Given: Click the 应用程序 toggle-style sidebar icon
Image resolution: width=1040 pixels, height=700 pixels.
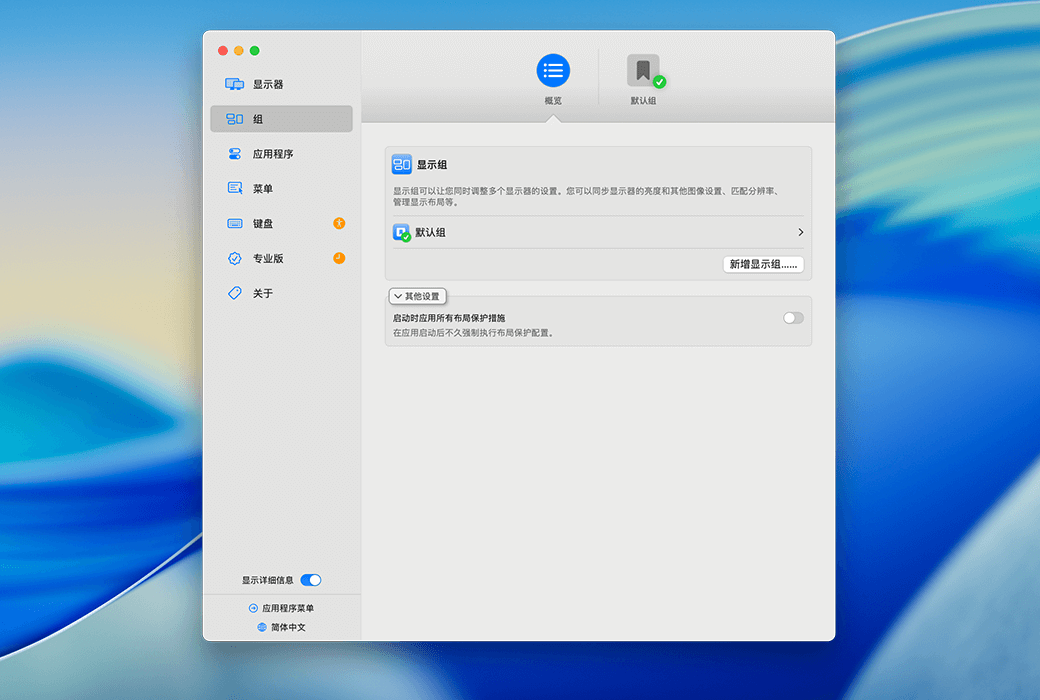Looking at the screenshot, I should (x=234, y=154).
